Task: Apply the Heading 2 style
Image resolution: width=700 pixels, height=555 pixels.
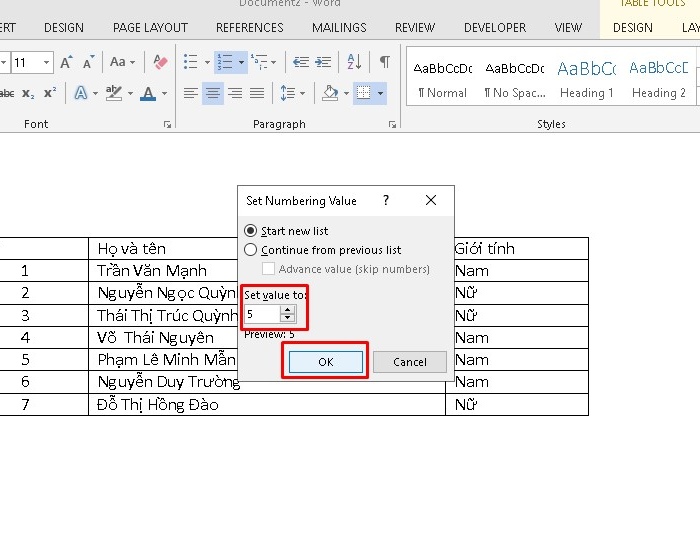Action: click(x=658, y=79)
